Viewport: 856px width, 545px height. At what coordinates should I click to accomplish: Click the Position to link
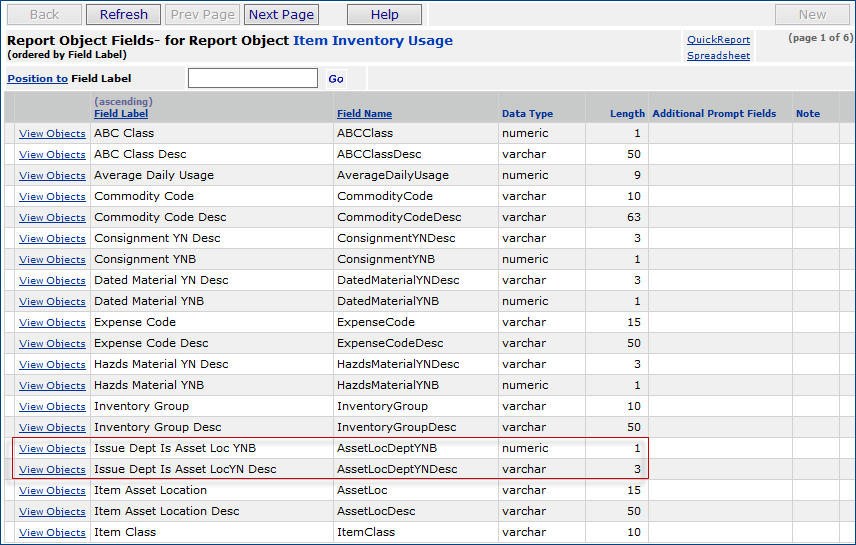click(37, 79)
